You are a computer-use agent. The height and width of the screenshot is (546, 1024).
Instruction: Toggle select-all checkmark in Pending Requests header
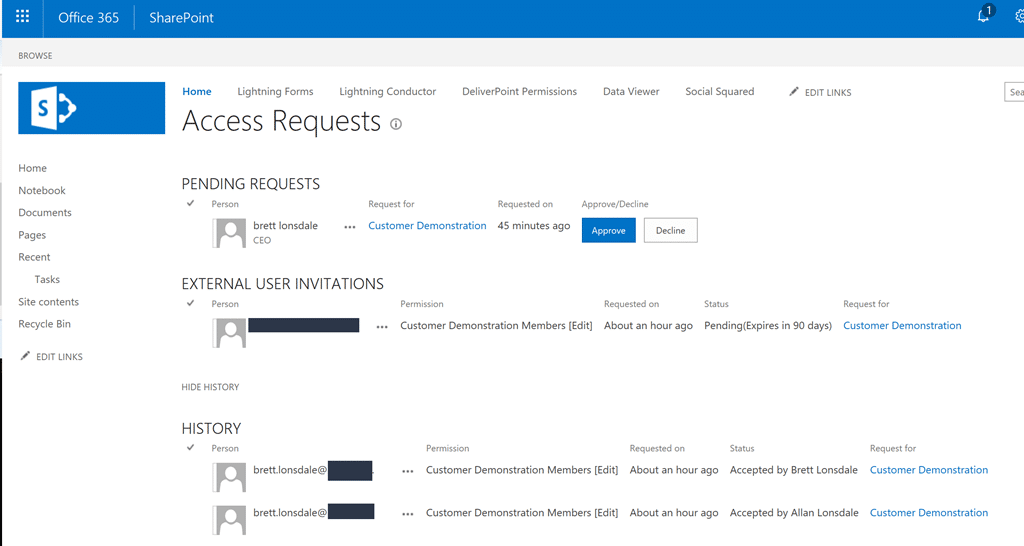click(x=191, y=203)
